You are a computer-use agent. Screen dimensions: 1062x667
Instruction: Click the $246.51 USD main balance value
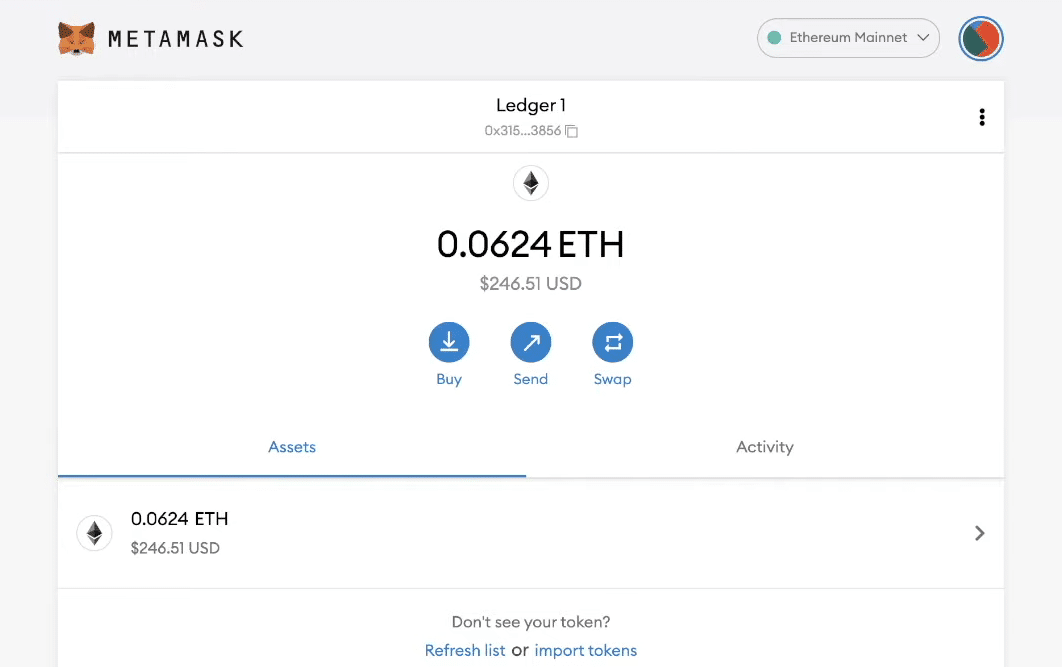pos(531,284)
